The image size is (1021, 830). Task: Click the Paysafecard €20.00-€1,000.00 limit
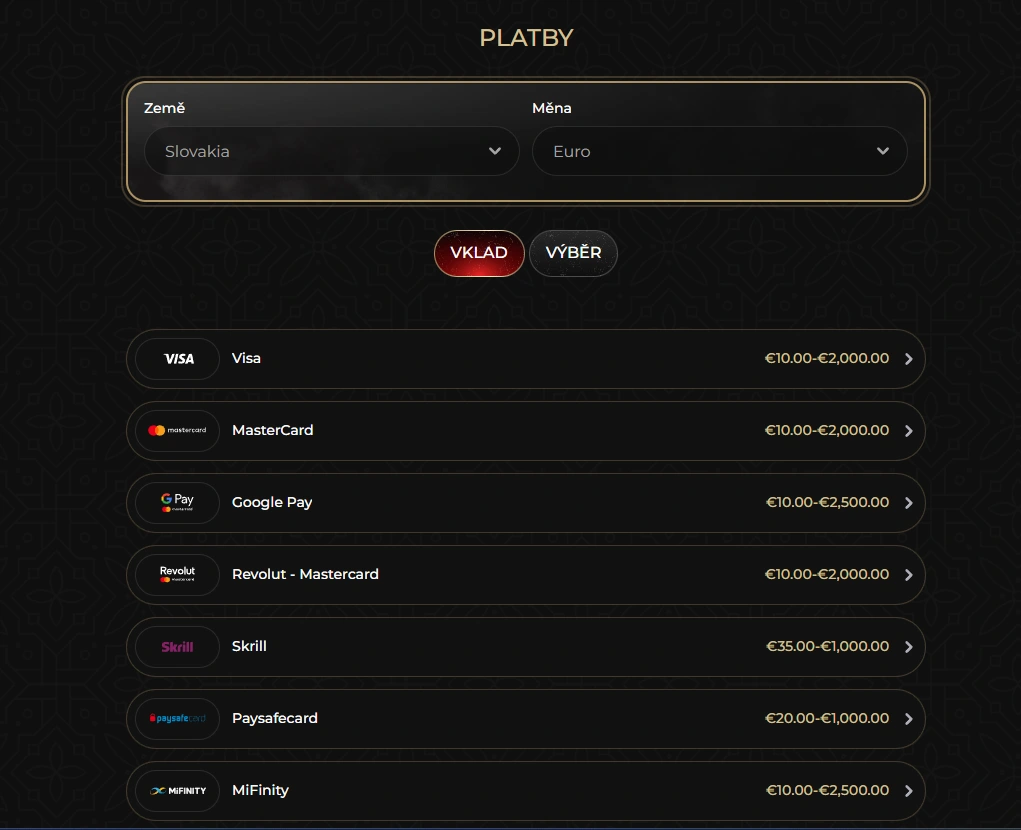827,719
